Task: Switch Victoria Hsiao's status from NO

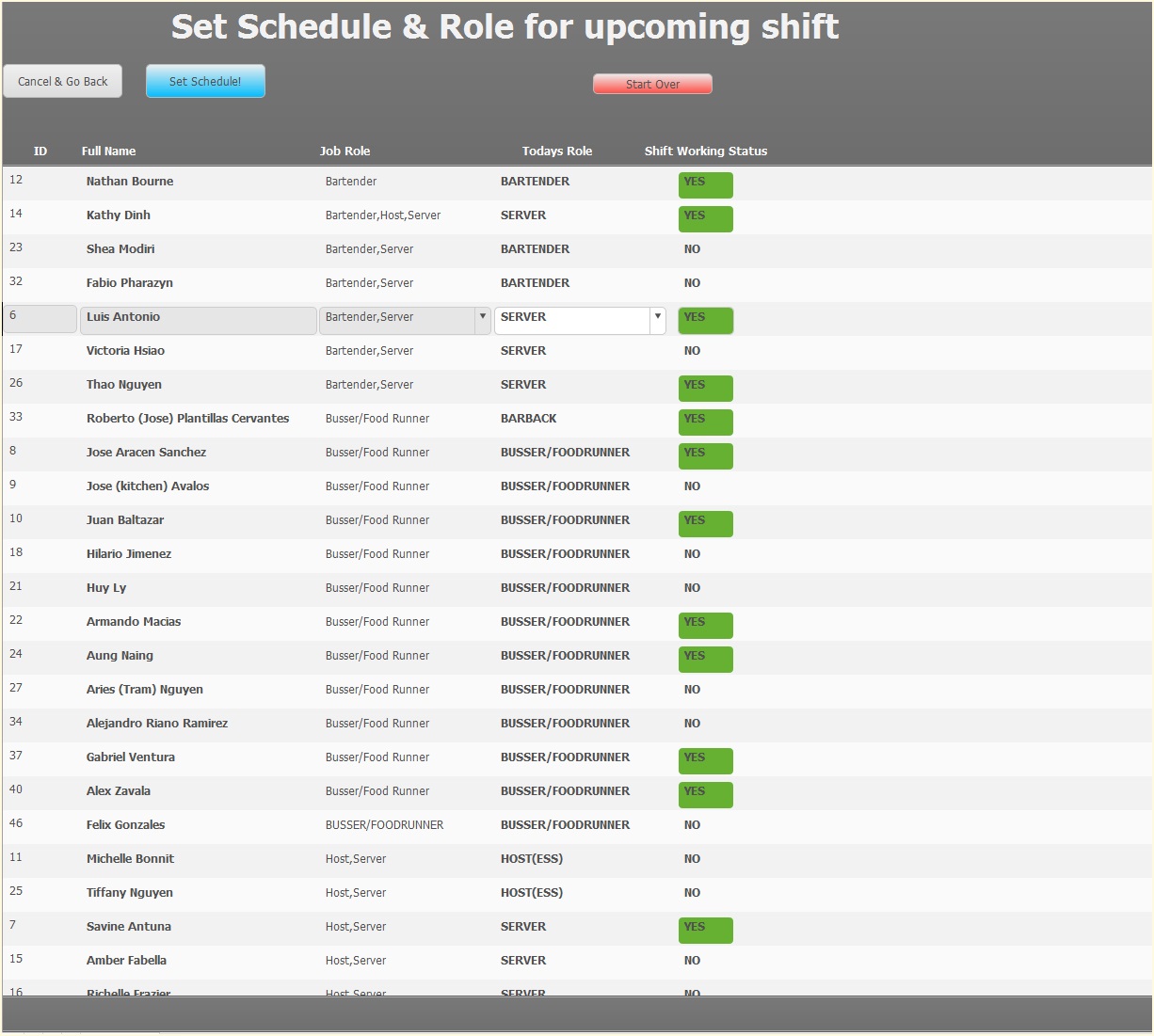Action: [x=692, y=351]
